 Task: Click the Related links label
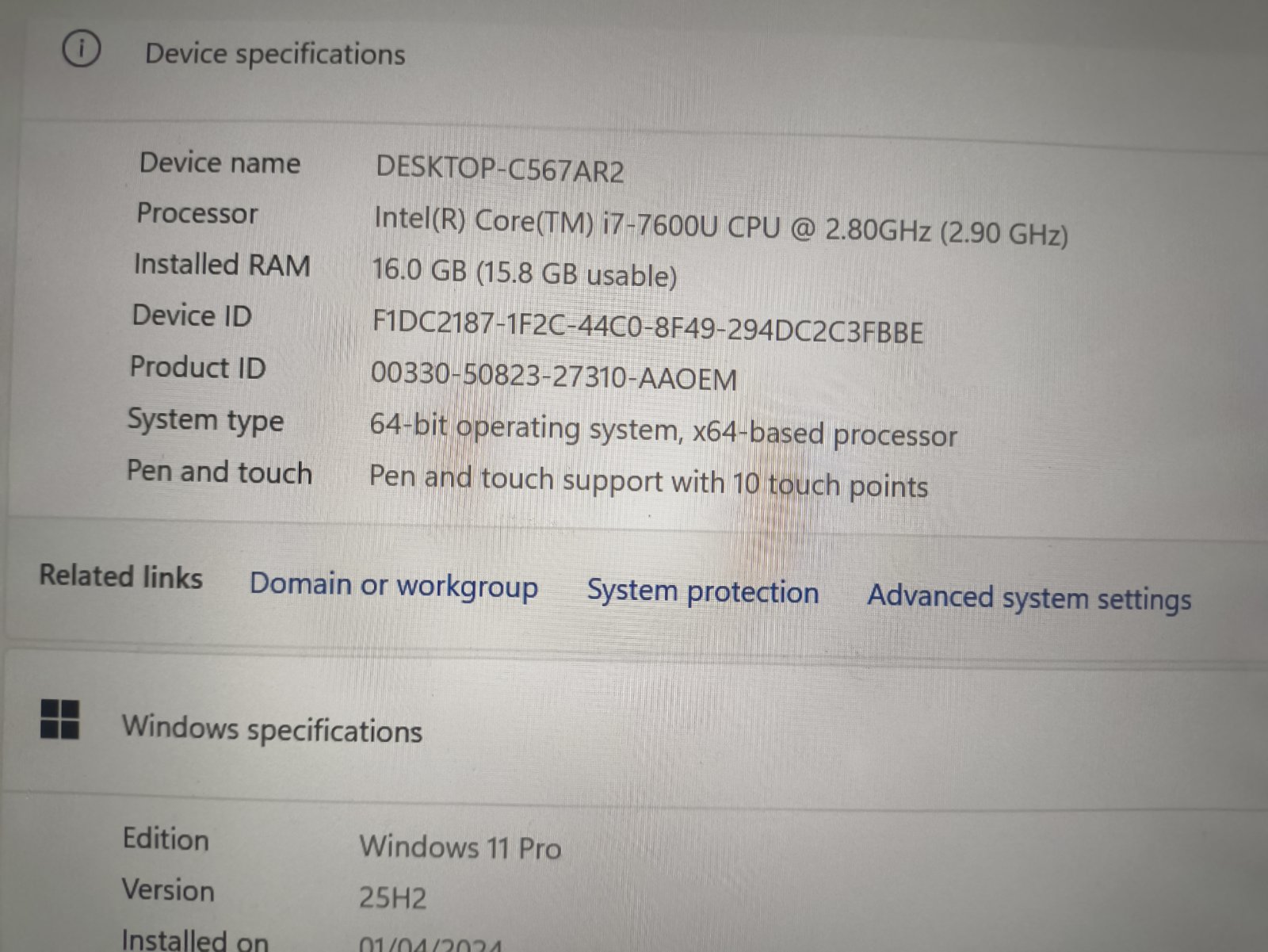pos(121,576)
